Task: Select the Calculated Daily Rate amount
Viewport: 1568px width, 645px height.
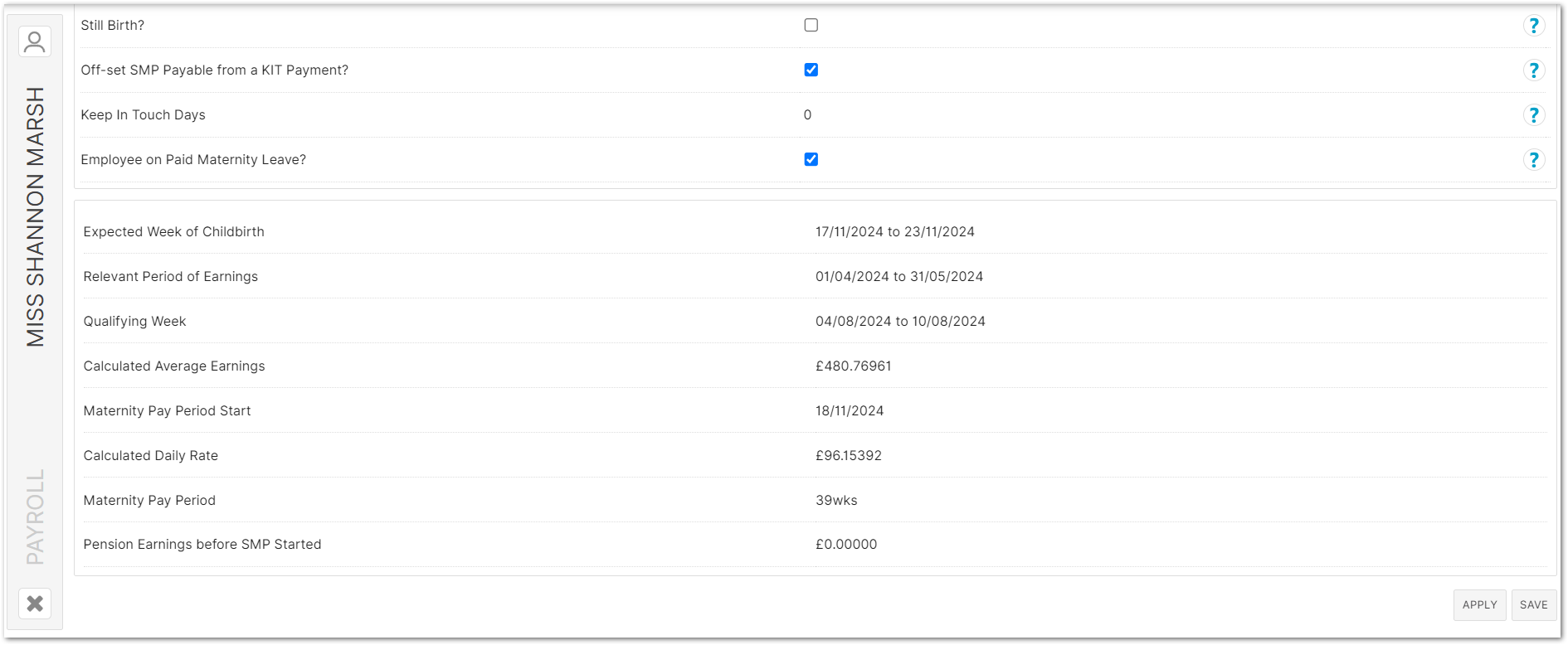Action: pos(848,456)
